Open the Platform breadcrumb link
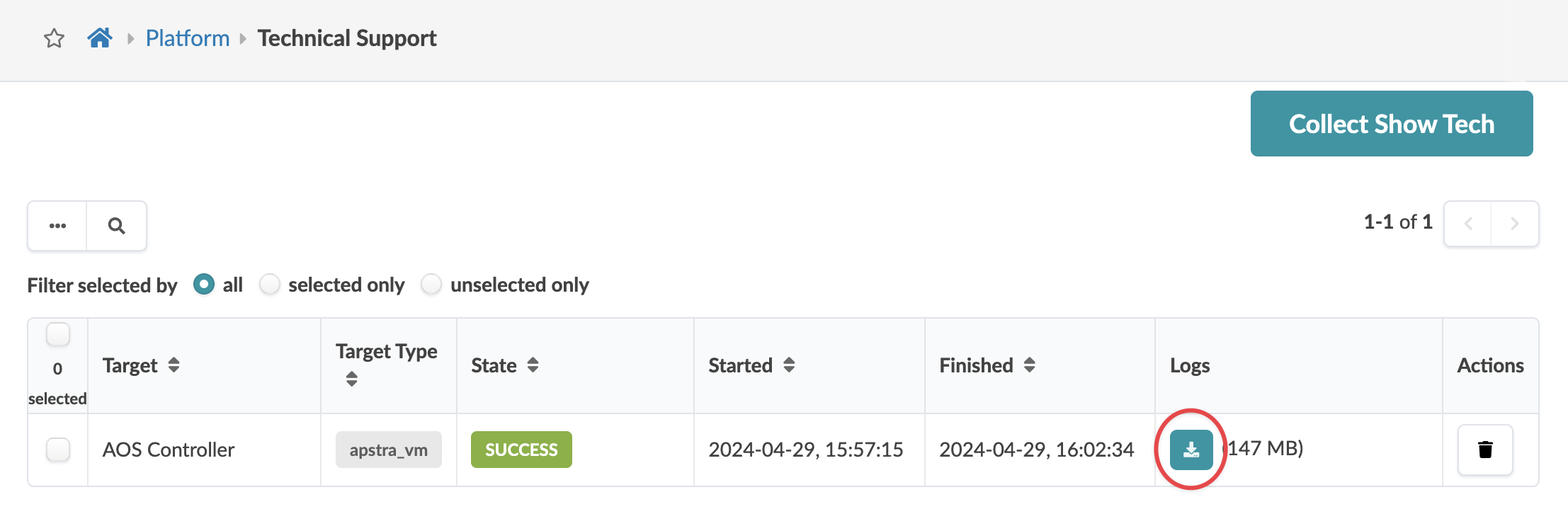Image resolution: width=1568 pixels, height=514 pixels. point(188,38)
